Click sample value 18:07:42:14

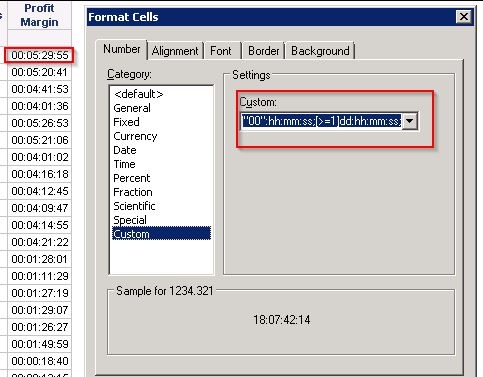click(282, 320)
